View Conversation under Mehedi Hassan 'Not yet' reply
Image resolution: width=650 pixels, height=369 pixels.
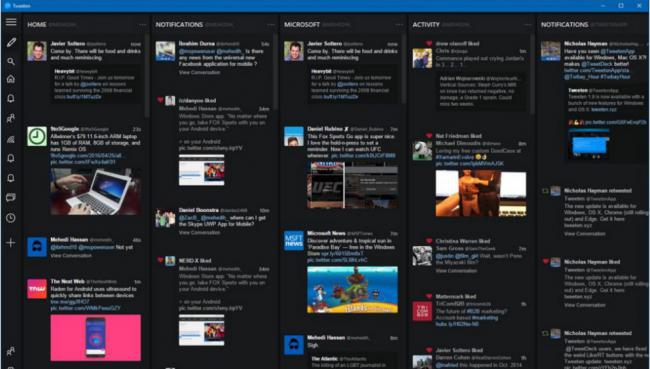click(x=71, y=256)
